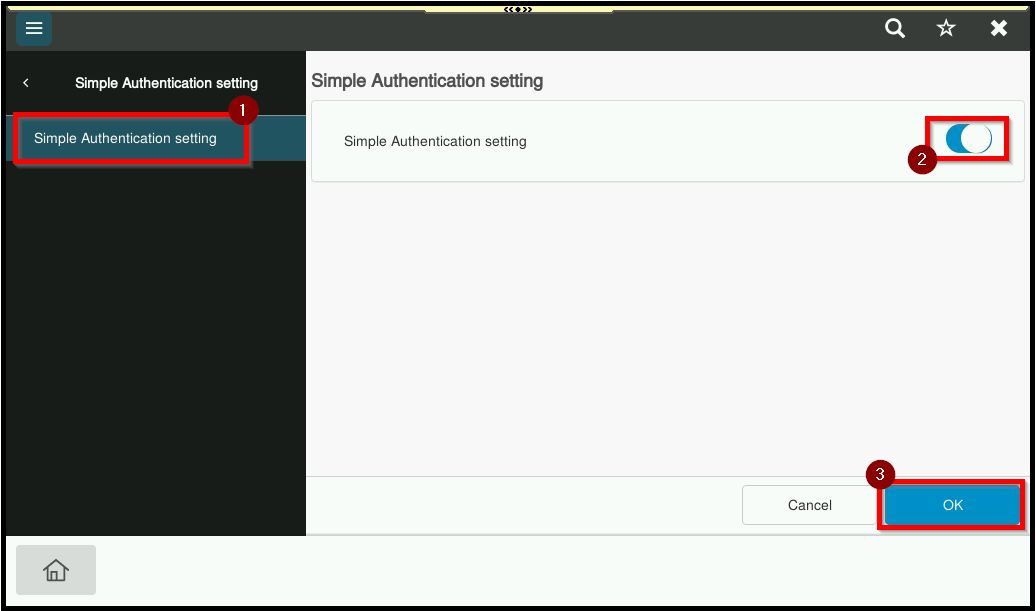Image resolution: width=1036 pixels, height=611 pixels.
Task: Click the blank main content area
Action: tap(665, 330)
